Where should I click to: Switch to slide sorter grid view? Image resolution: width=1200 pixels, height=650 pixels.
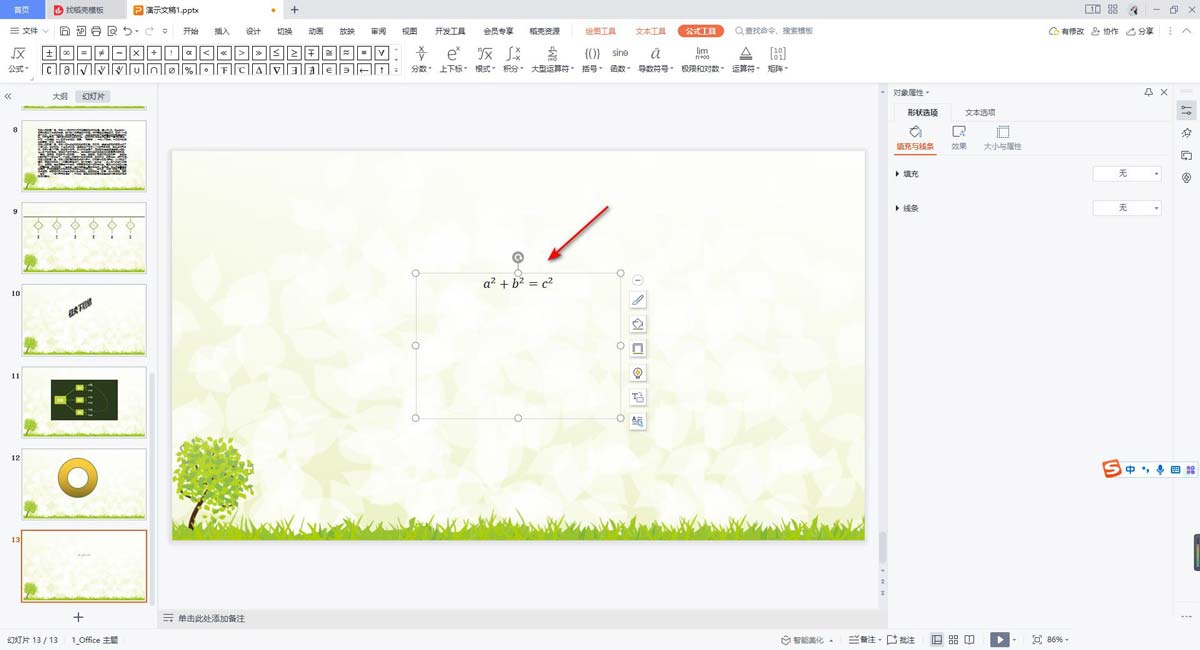click(953, 639)
